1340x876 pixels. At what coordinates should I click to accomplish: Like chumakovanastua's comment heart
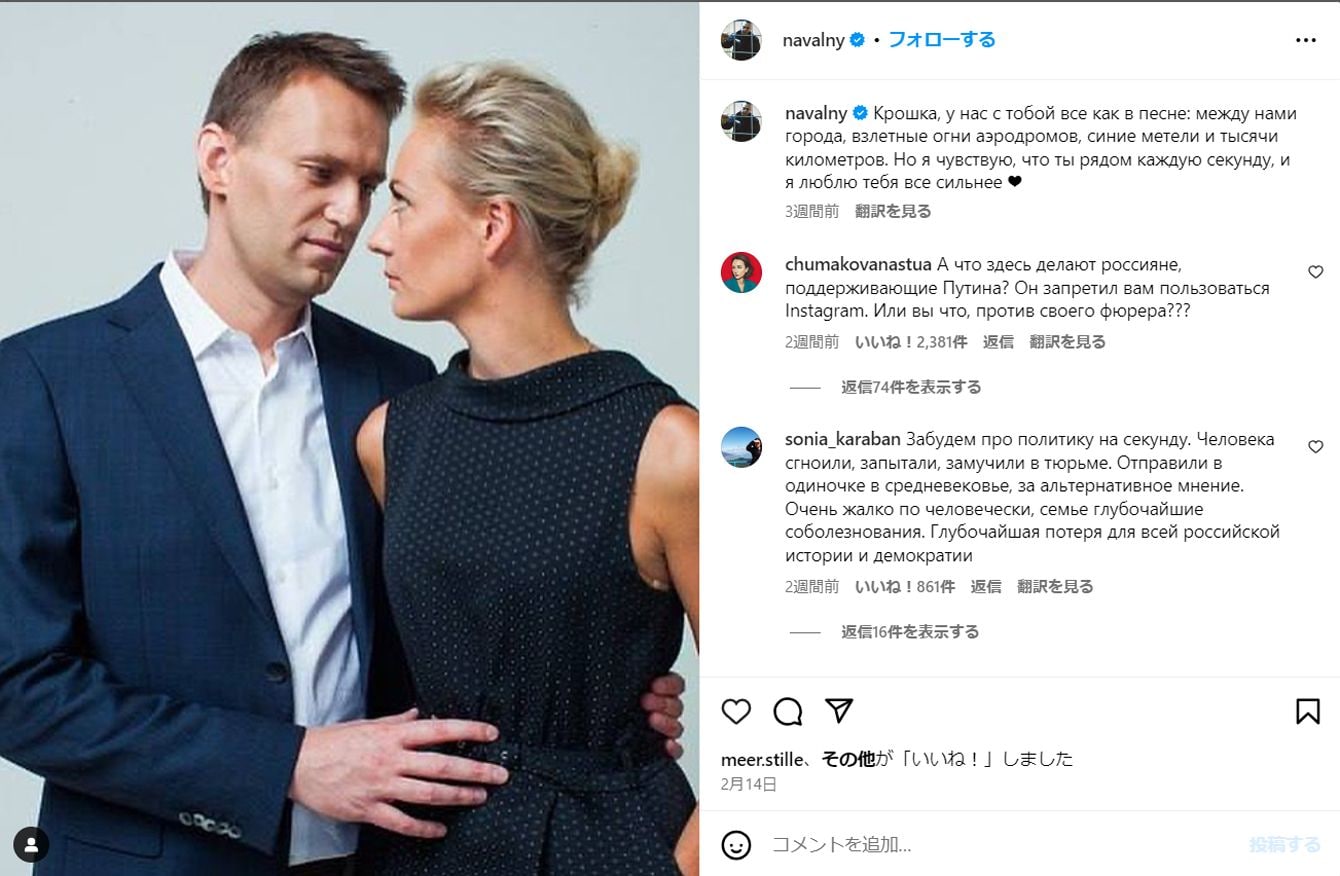1315,272
